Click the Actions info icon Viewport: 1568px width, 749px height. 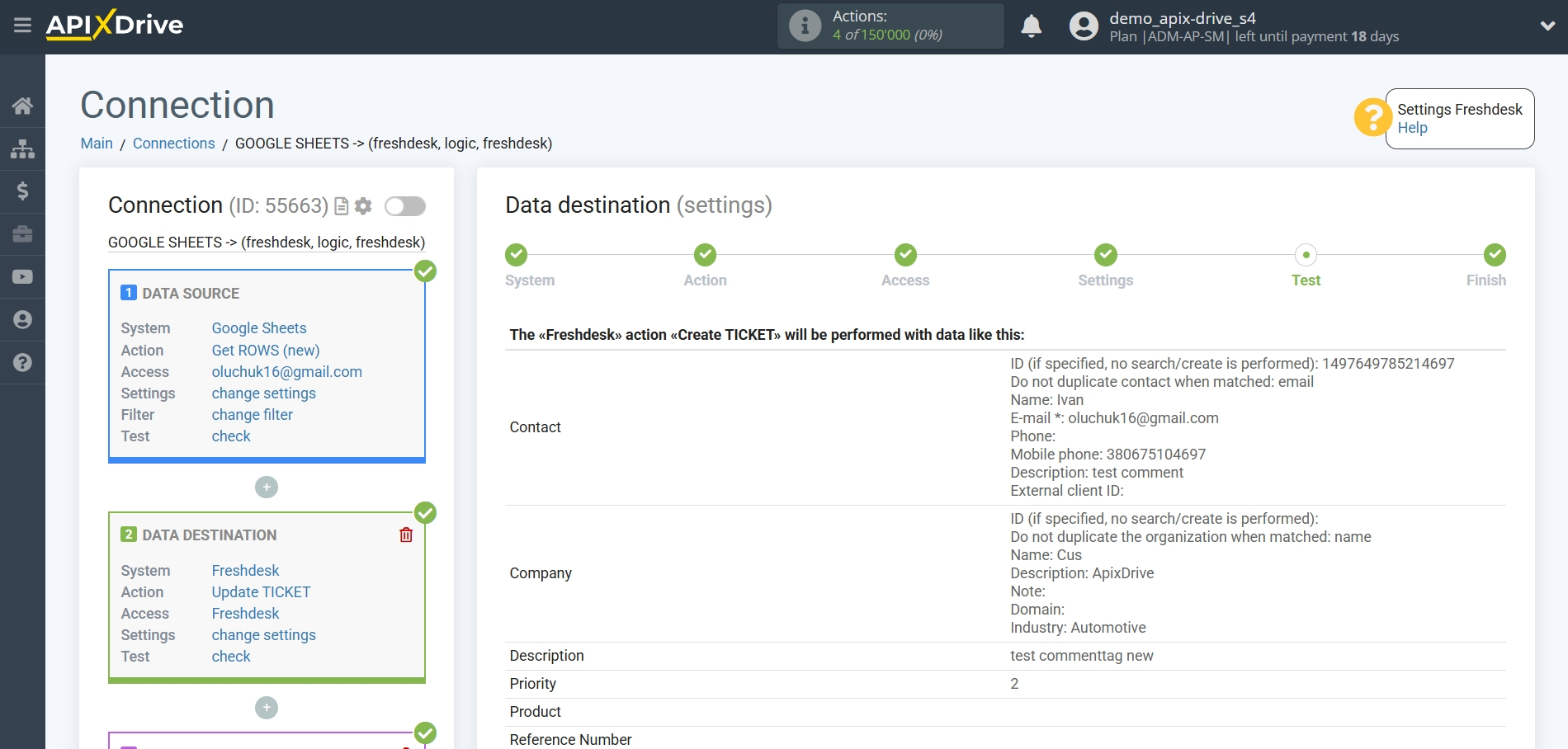point(805,26)
